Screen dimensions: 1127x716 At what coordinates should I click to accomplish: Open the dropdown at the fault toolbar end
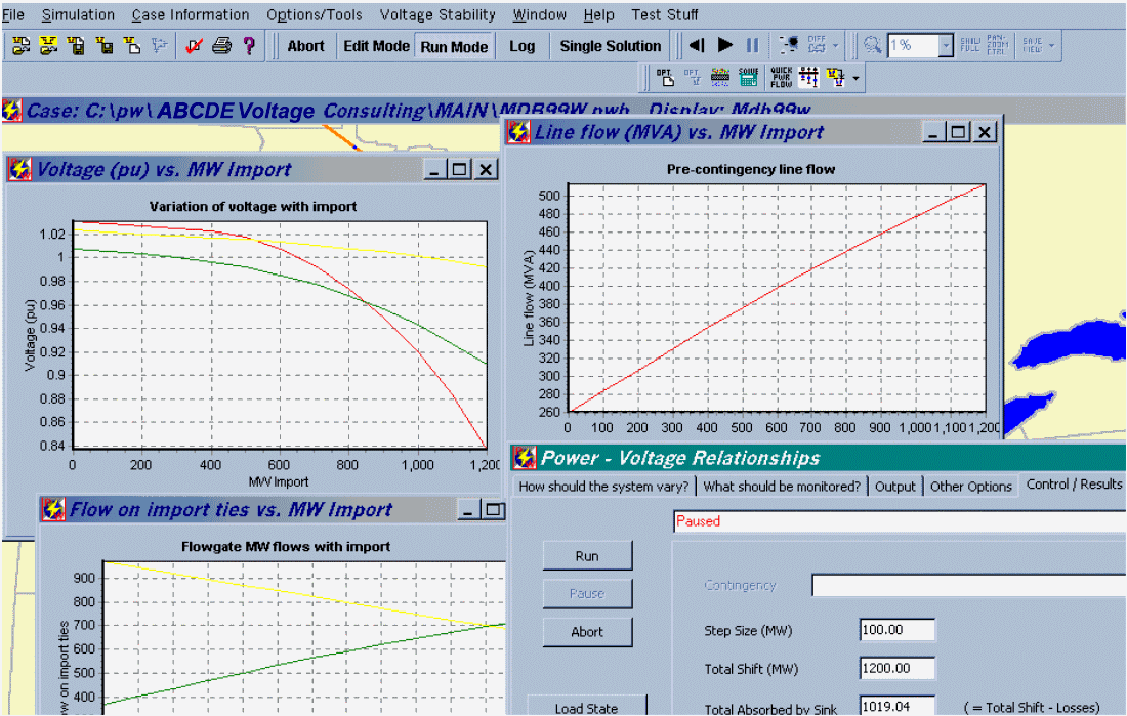pos(855,77)
